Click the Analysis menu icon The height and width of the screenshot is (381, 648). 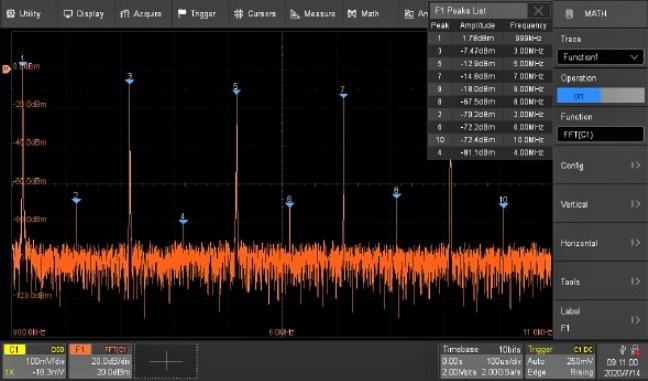(x=409, y=14)
